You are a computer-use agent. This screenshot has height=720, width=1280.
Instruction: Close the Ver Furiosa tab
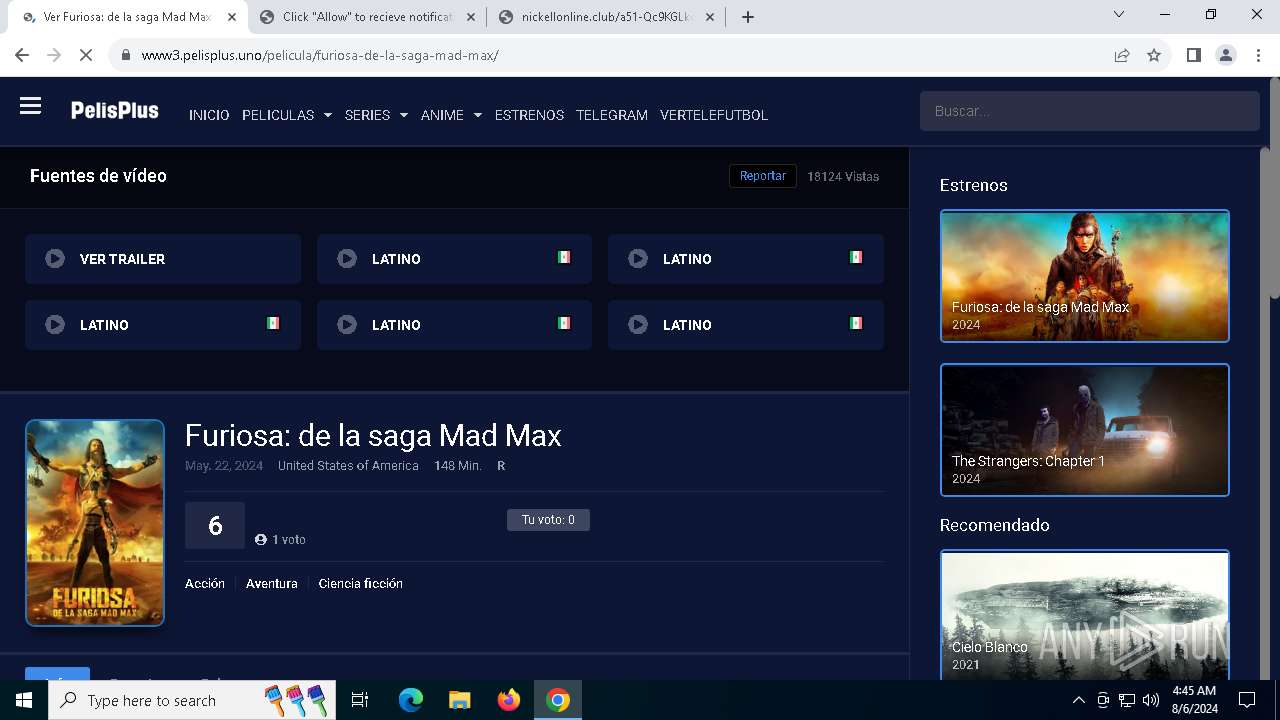pos(231,17)
